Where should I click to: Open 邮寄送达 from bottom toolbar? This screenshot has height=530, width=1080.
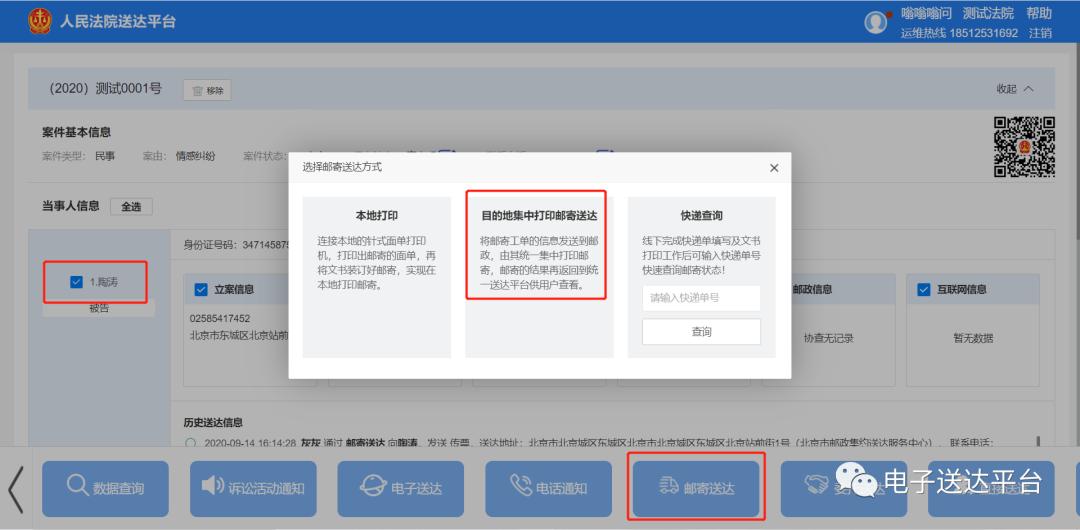pyautogui.click(x=696, y=489)
